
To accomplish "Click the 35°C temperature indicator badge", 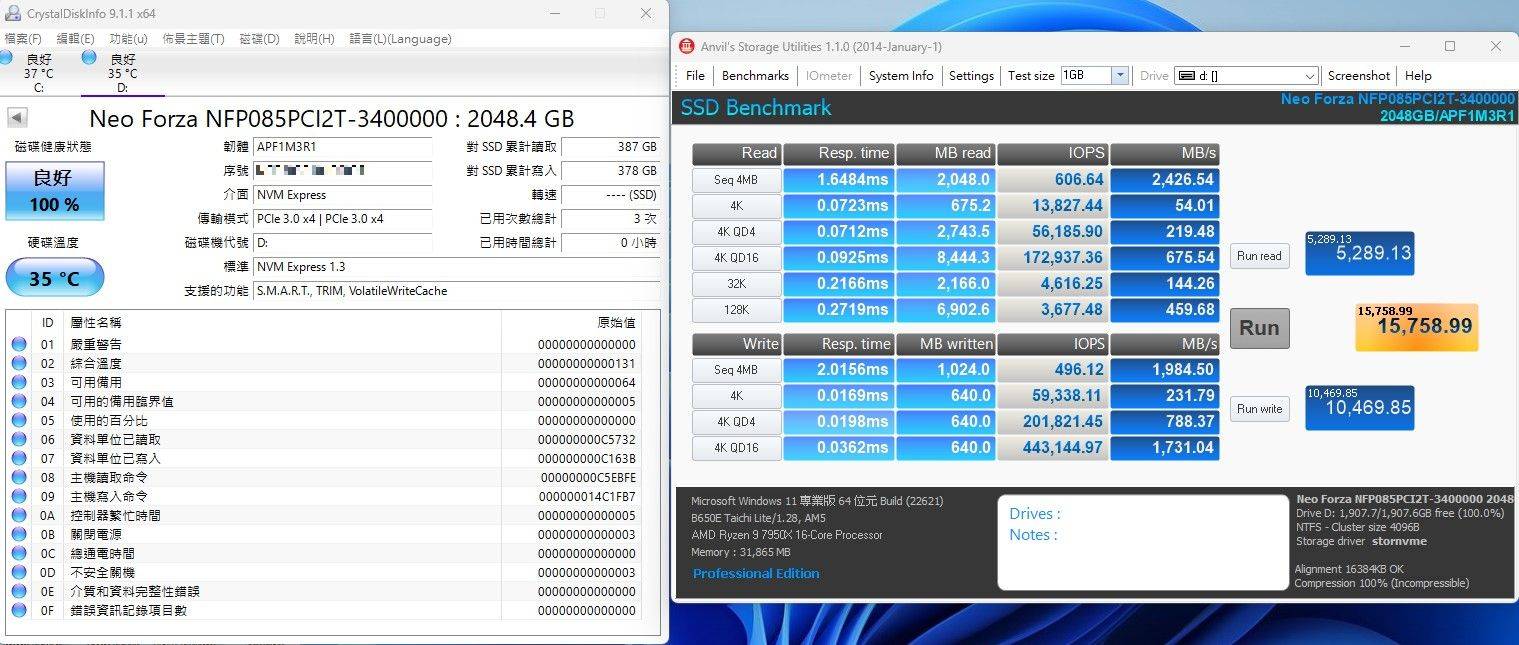I will [54, 277].
